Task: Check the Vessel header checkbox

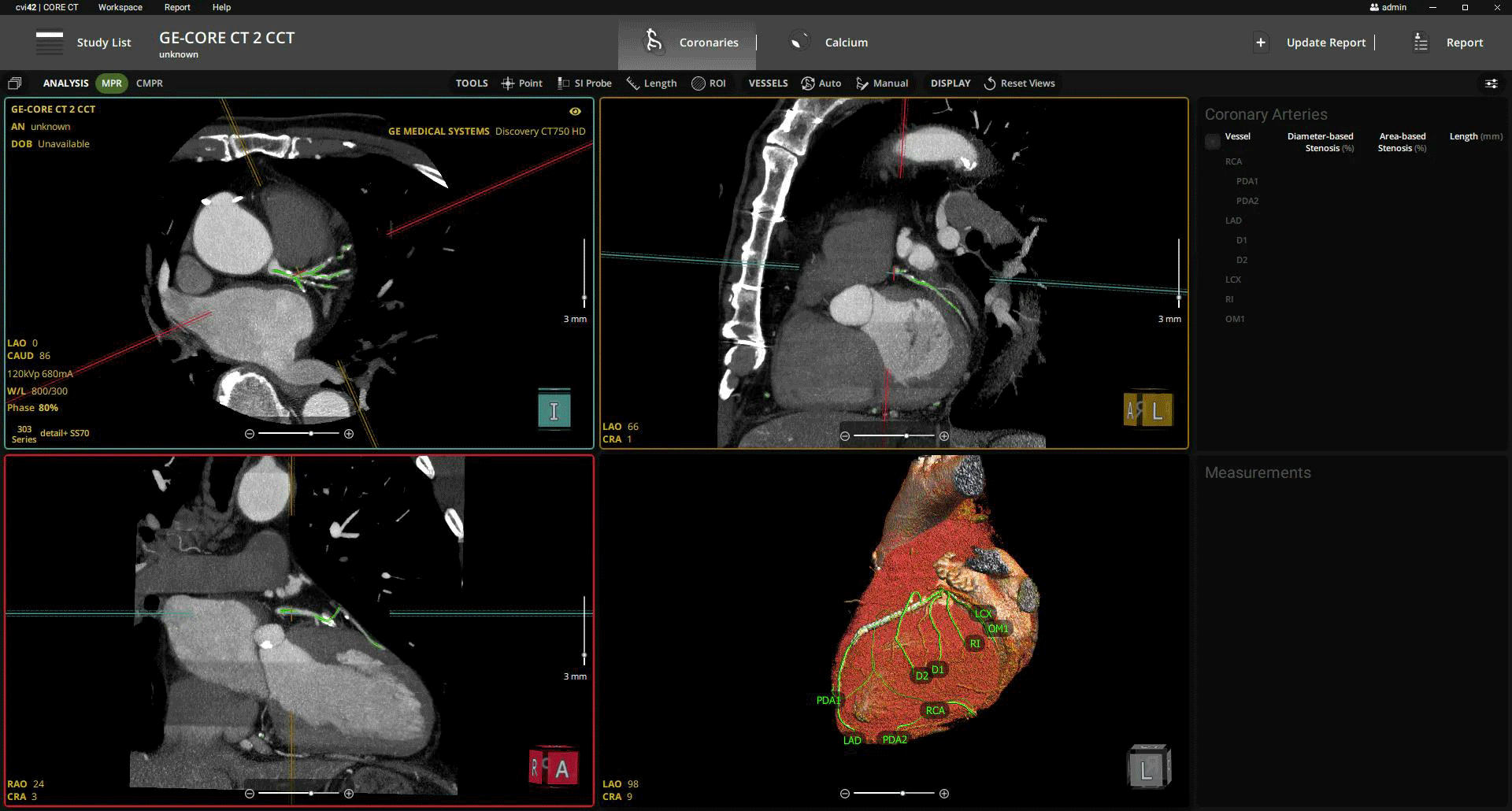Action: click(1213, 141)
